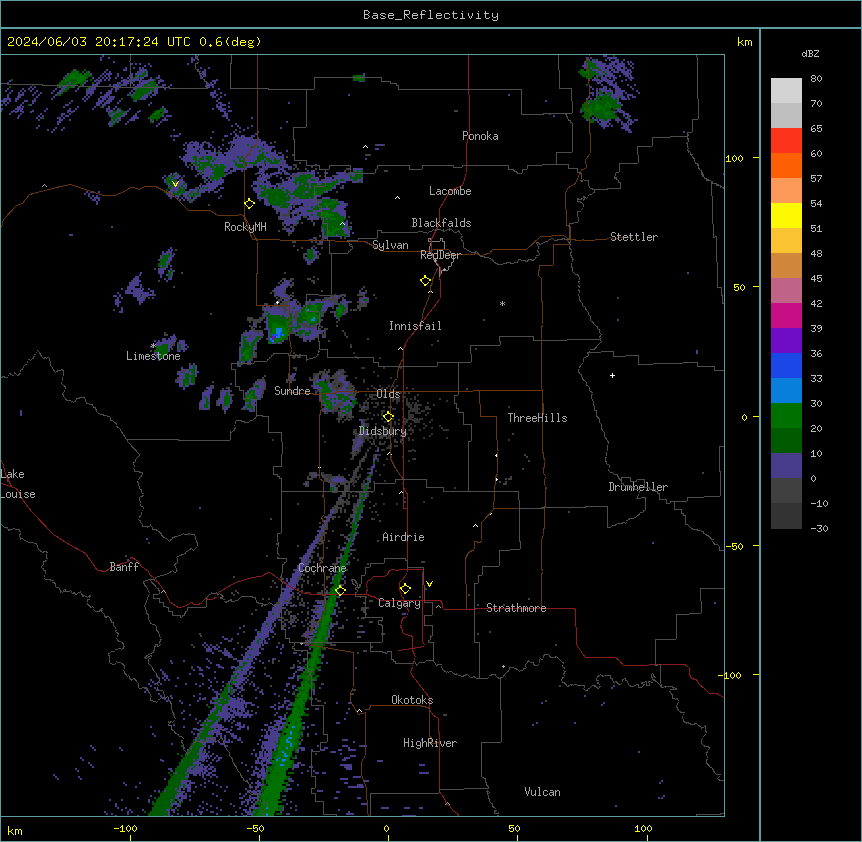Click the Vulcan label
The height and width of the screenshot is (842, 862).
[x=543, y=792]
